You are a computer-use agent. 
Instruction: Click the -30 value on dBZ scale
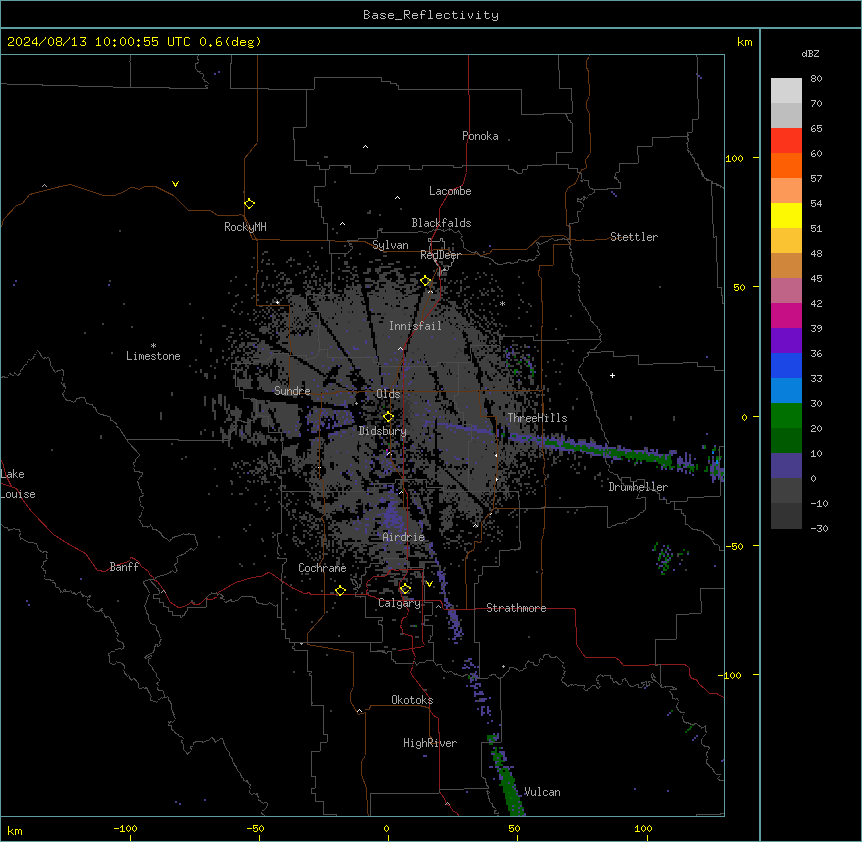click(819, 528)
